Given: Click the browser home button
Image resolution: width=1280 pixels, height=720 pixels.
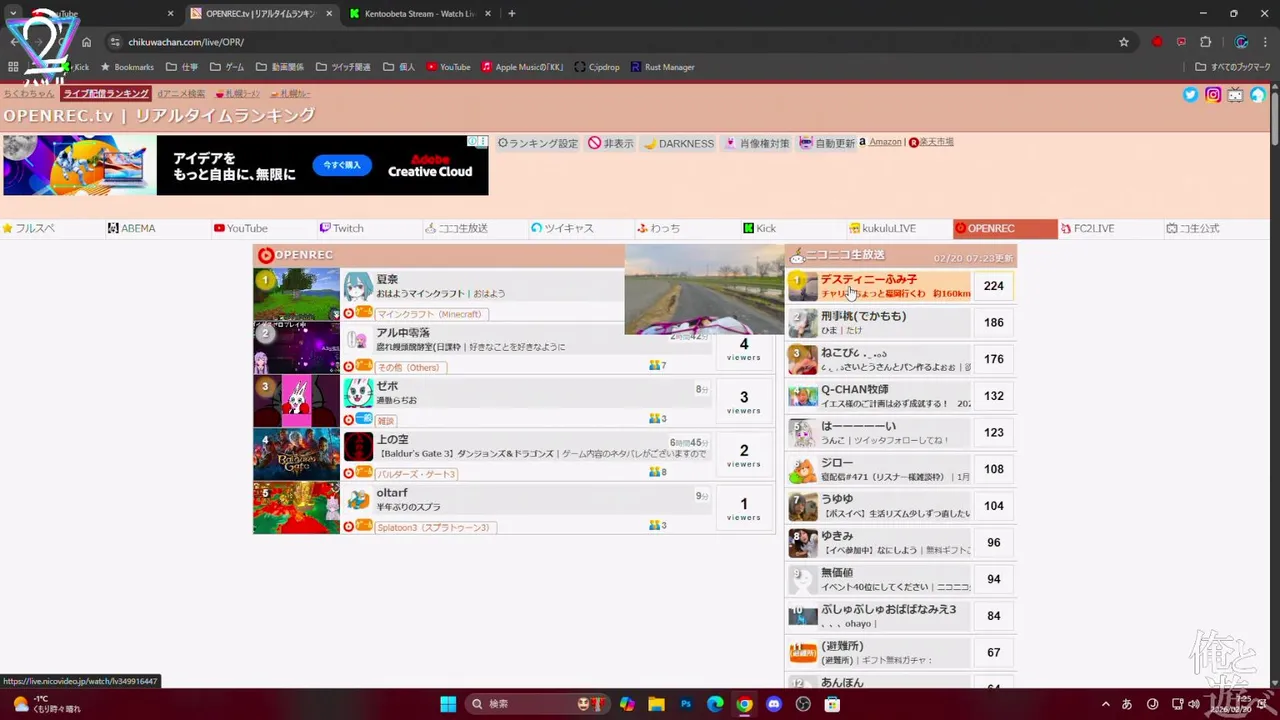Looking at the screenshot, I should 87,42.
